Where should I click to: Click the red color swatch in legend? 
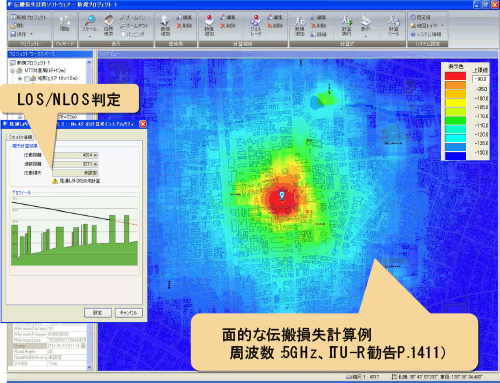tap(455, 76)
